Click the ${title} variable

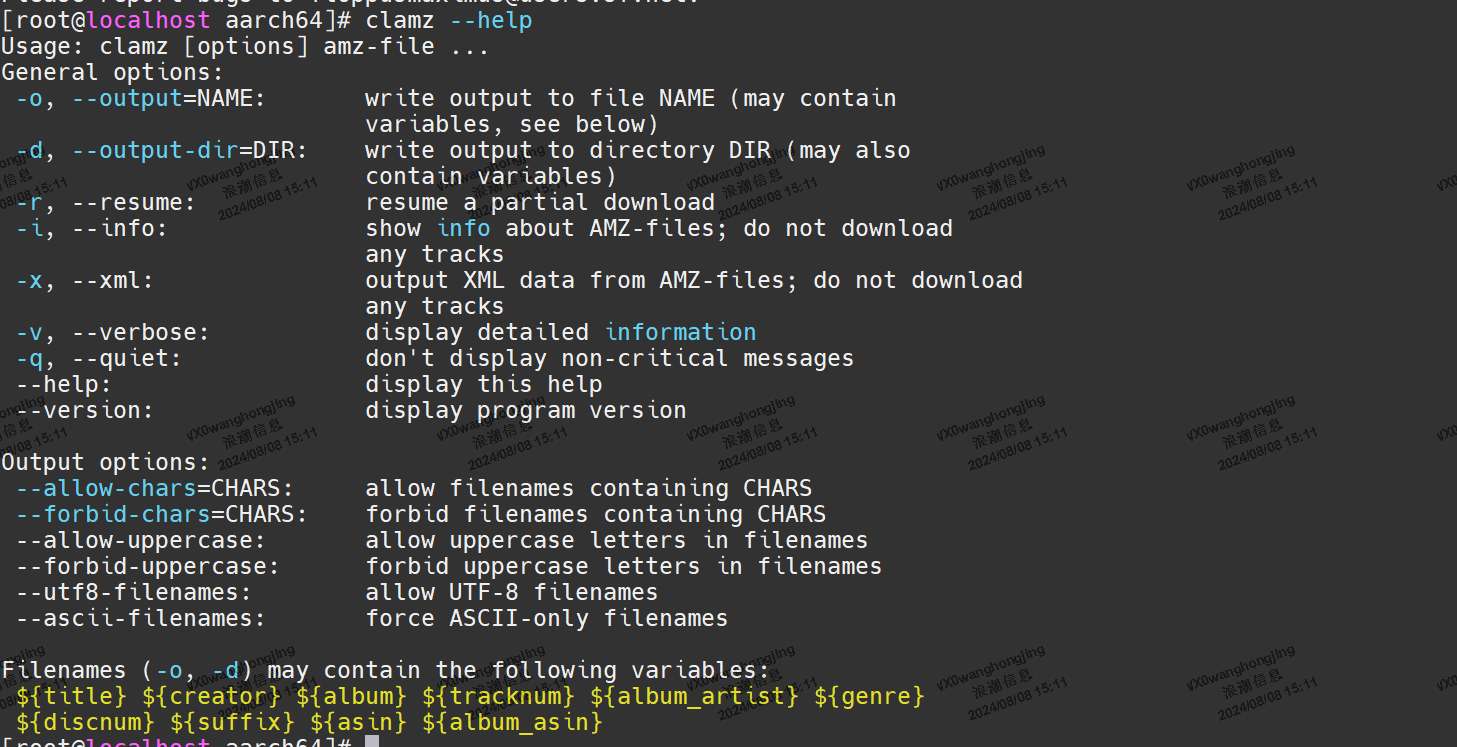pyautogui.click(x=71, y=696)
